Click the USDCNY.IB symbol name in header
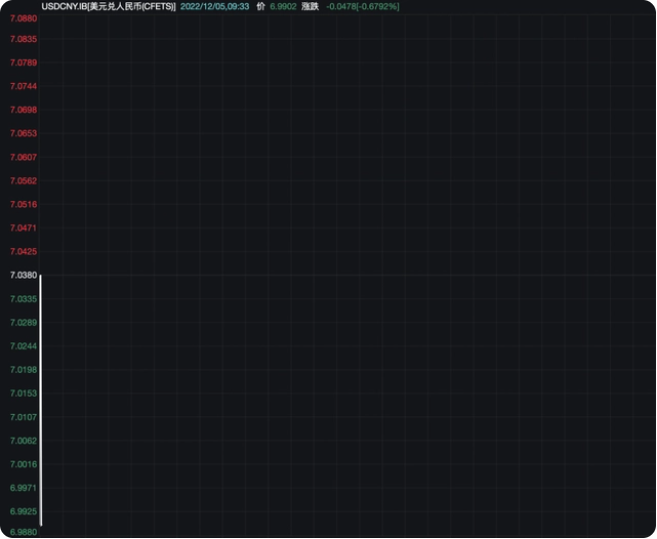The image size is (657, 539). pyautogui.click(x=107, y=6)
